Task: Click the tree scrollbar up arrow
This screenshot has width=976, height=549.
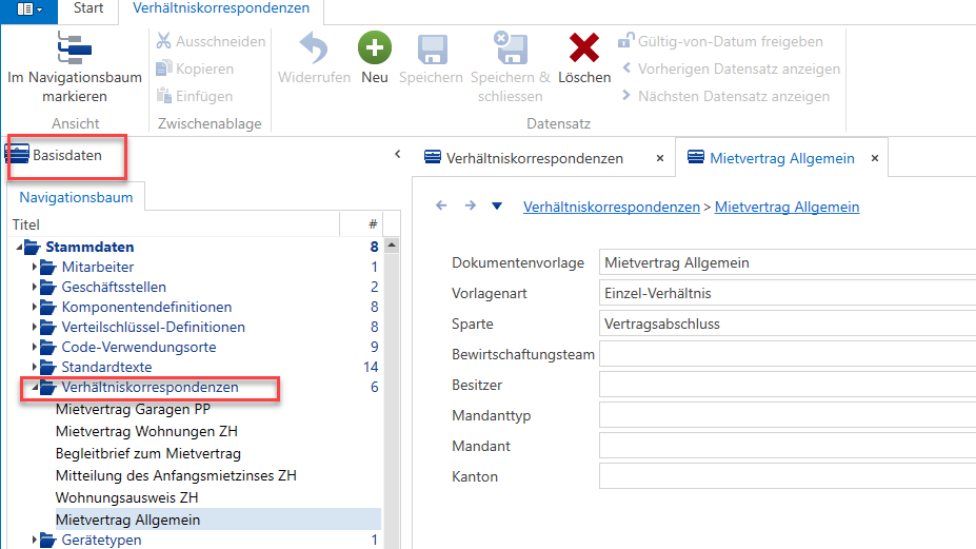Action: coord(392,245)
